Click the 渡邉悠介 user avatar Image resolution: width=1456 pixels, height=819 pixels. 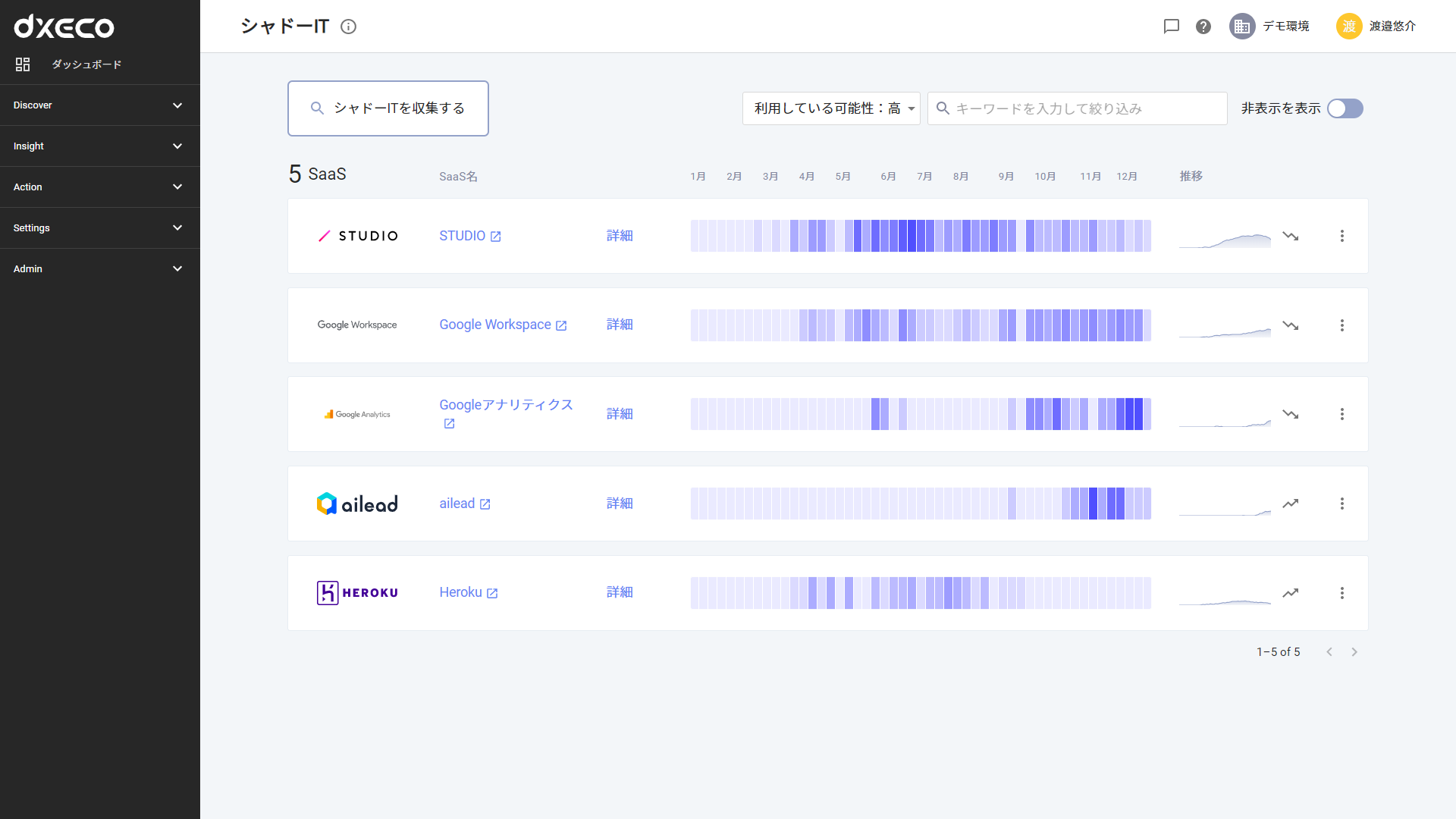pos(1349,27)
